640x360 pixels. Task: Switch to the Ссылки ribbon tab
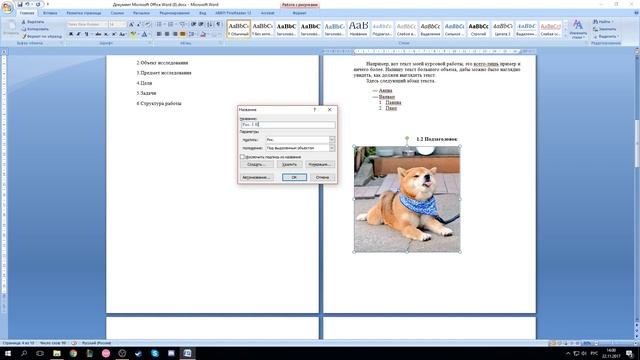(x=117, y=13)
